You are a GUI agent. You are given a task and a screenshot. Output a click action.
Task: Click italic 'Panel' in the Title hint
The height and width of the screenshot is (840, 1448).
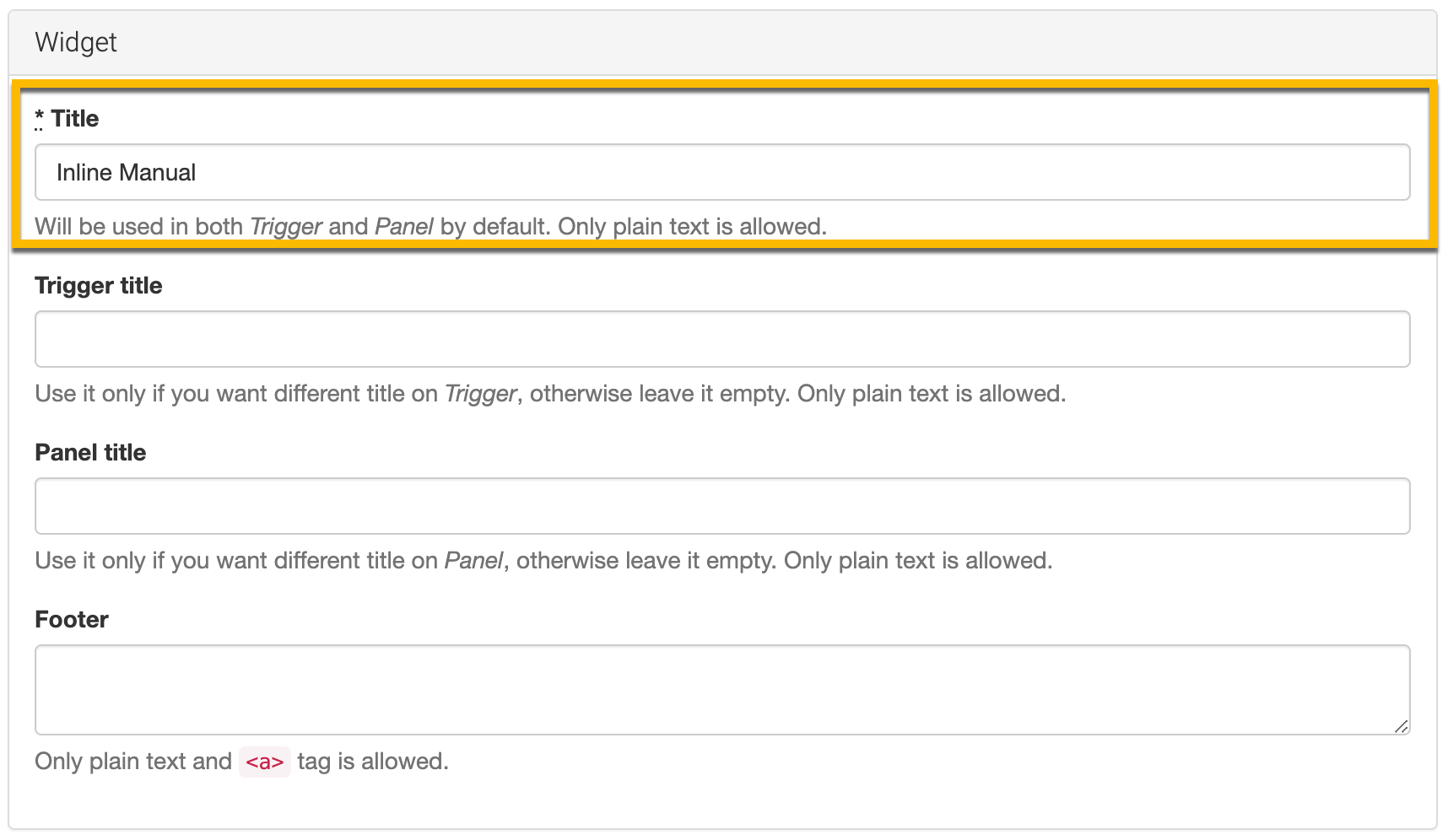(403, 227)
